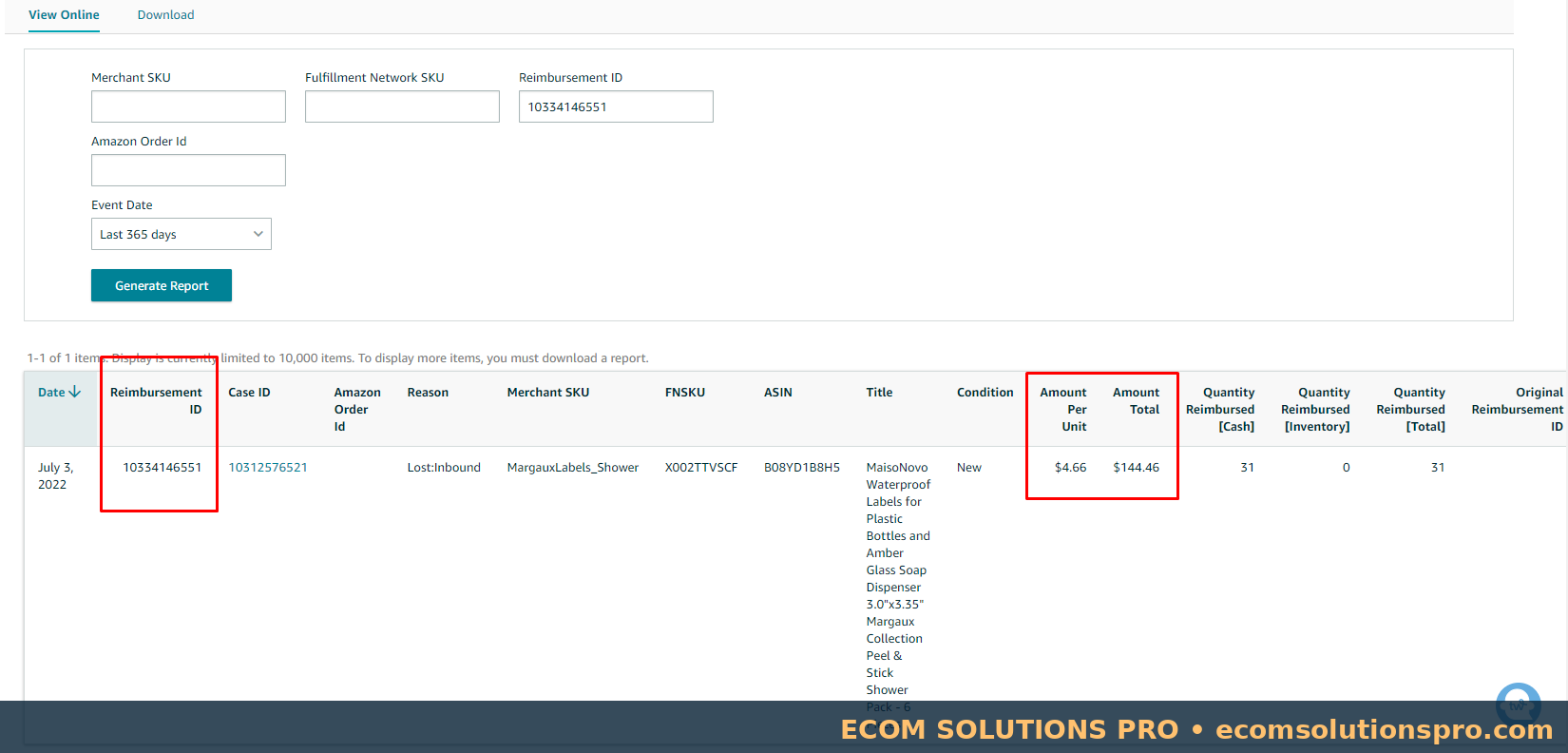1568x753 pixels.
Task: Click the Lost:Inbound reason cell
Action: (444, 467)
